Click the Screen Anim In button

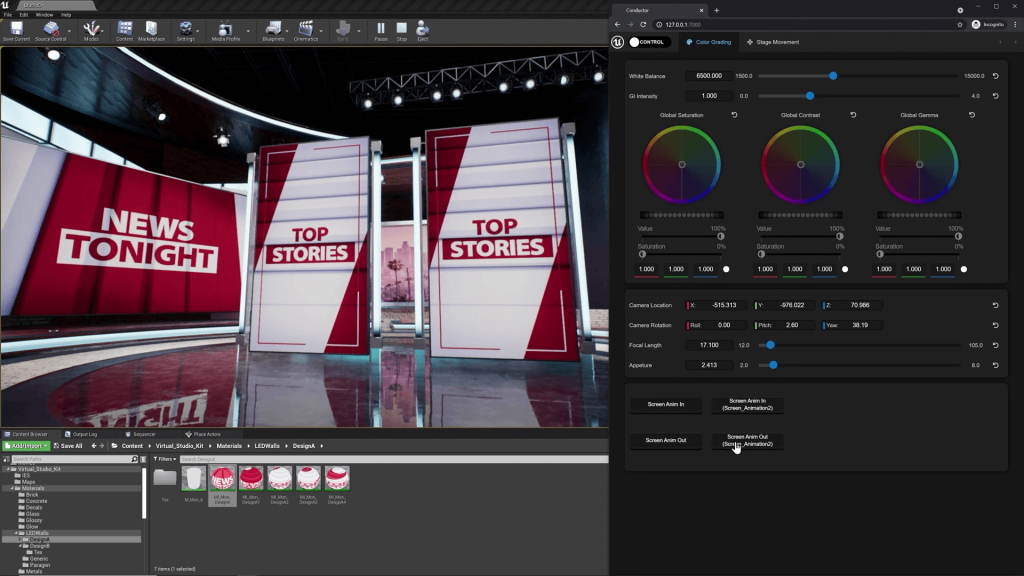tap(665, 405)
